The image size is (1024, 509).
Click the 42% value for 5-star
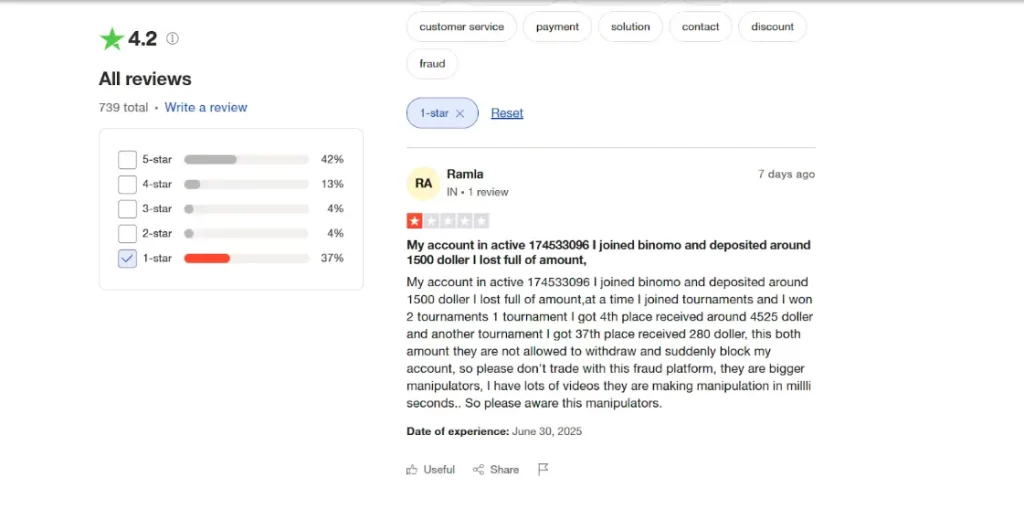tap(332, 159)
